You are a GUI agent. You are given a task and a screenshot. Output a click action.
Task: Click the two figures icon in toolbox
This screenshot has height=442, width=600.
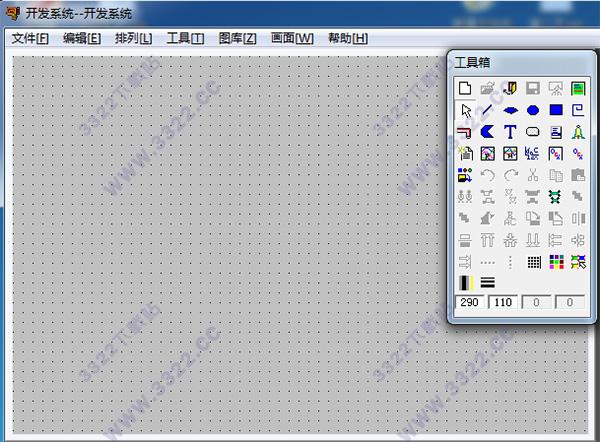pos(465,197)
